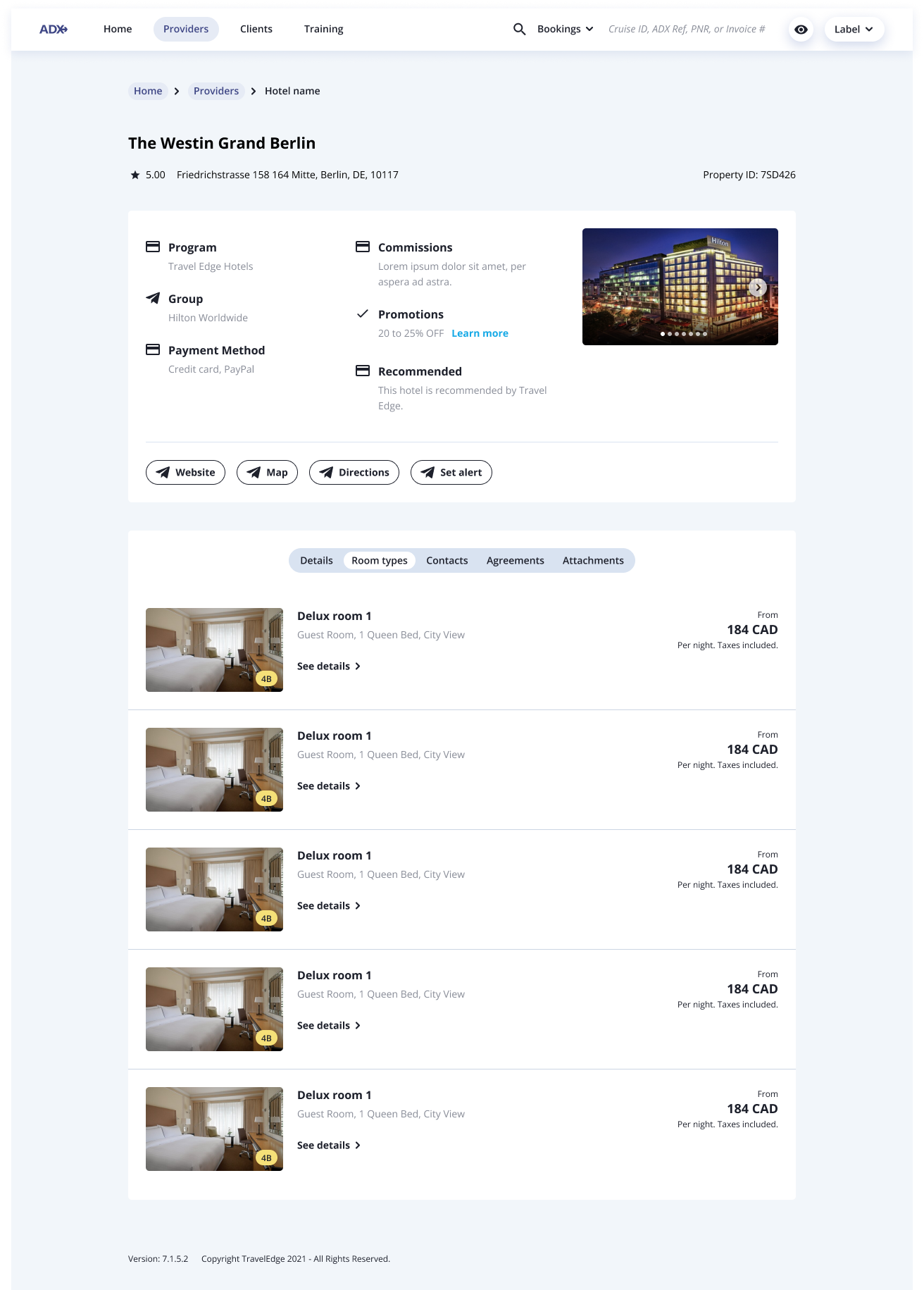The image size is (924, 1290).
Task: Click the Payment Method card icon
Action: coord(153,349)
